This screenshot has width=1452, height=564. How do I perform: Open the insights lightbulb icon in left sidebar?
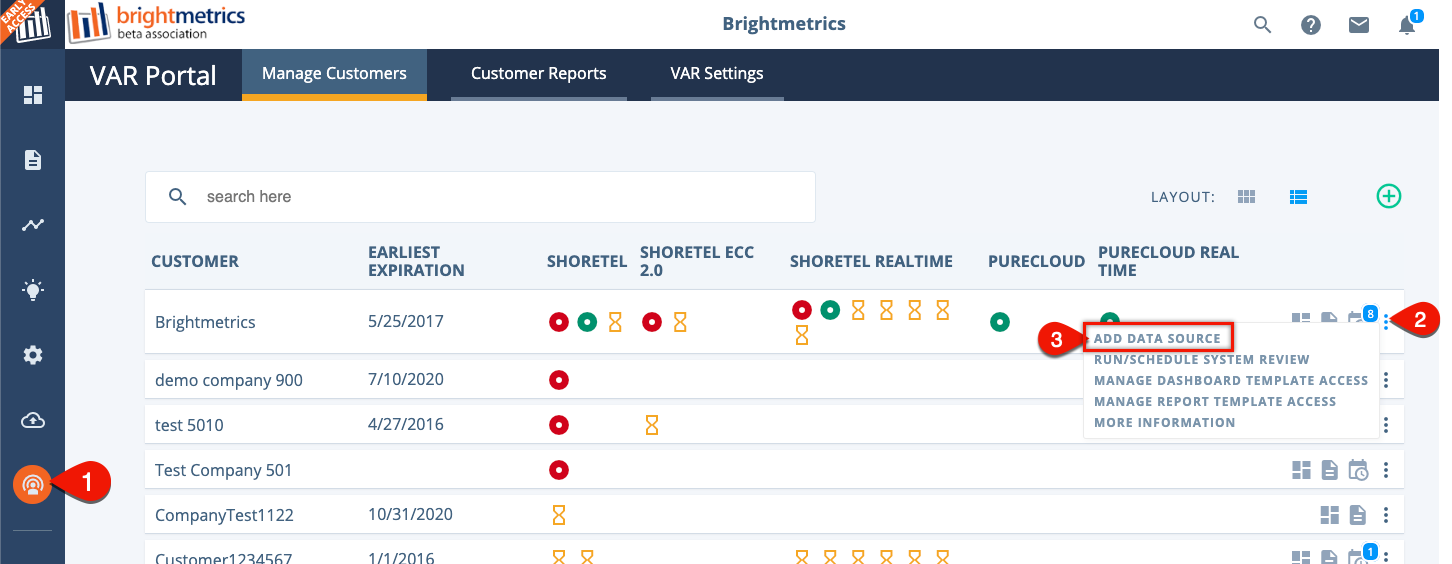coord(33,290)
